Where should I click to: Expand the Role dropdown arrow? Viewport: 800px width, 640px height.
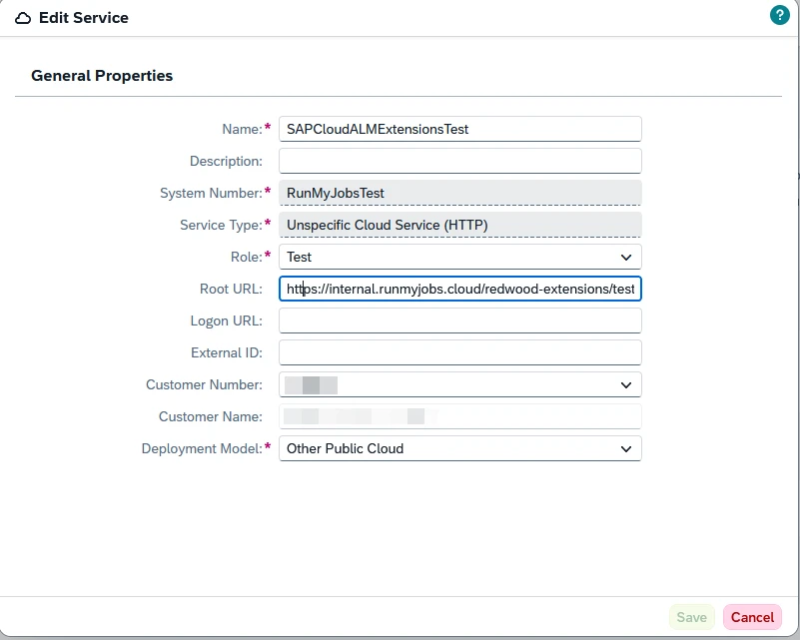pos(626,257)
